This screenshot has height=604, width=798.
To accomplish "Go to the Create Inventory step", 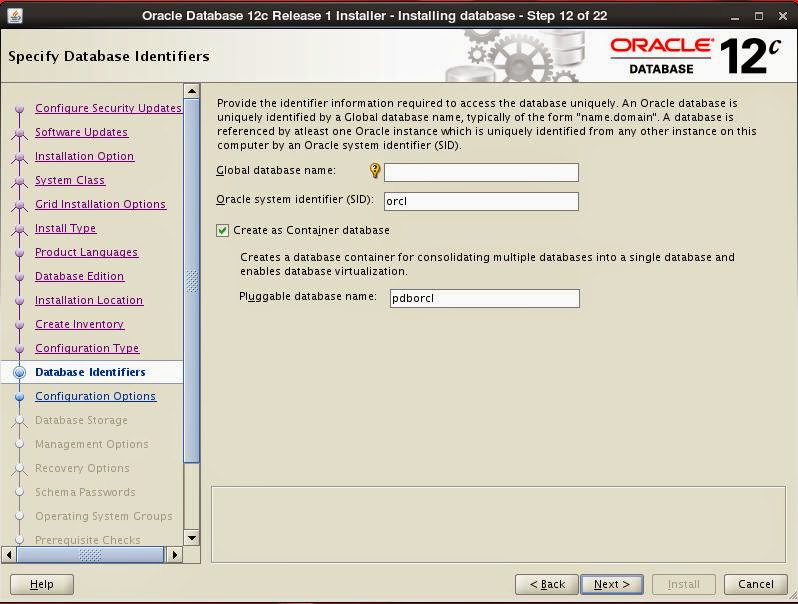I will [x=80, y=324].
